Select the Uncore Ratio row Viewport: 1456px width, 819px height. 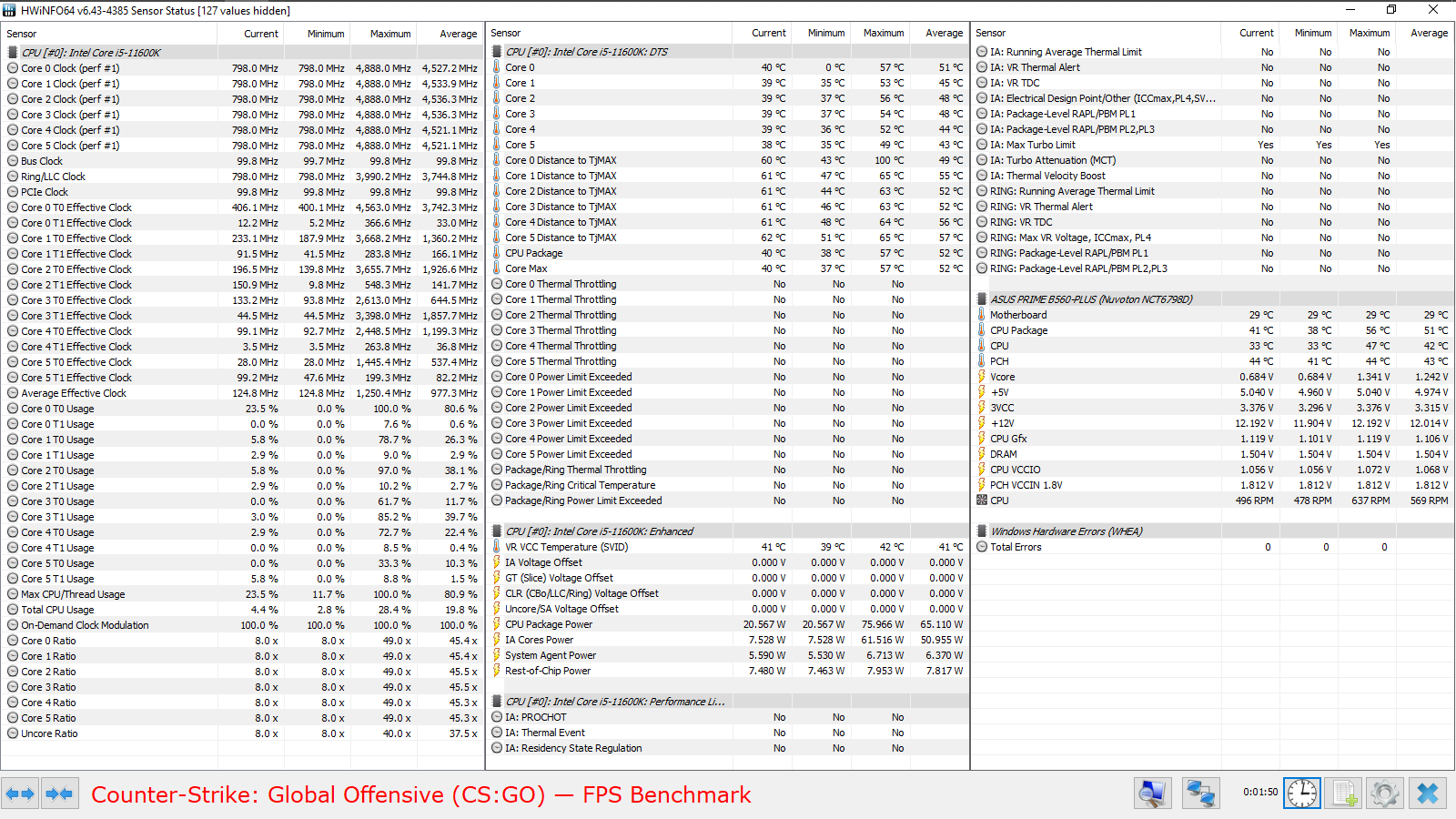[243, 733]
